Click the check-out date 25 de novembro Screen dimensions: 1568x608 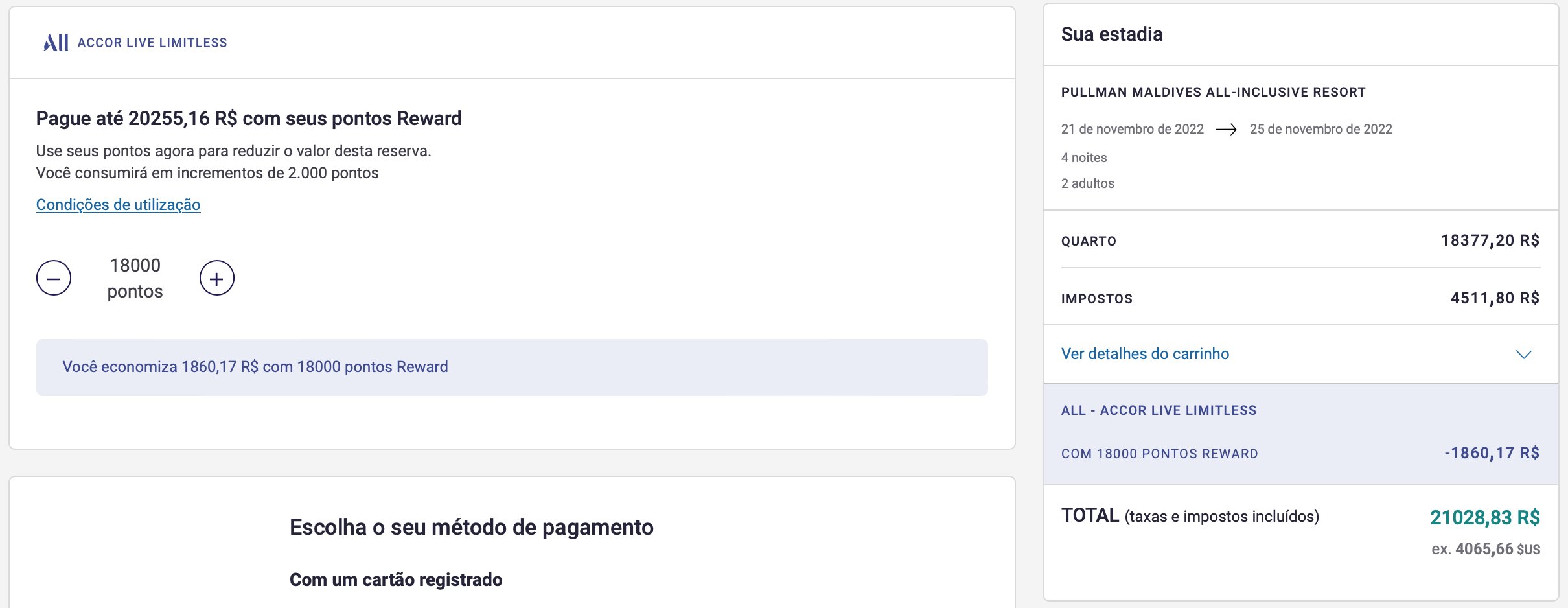pyautogui.click(x=1320, y=129)
